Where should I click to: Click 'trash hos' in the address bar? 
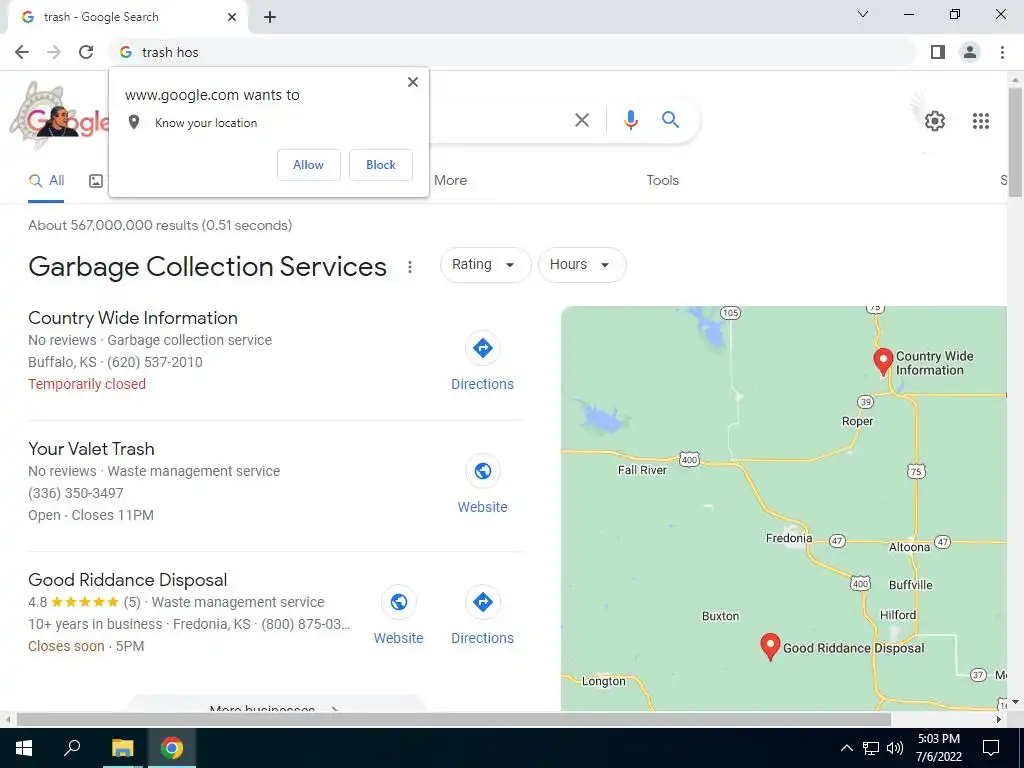[x=170, y=52]
